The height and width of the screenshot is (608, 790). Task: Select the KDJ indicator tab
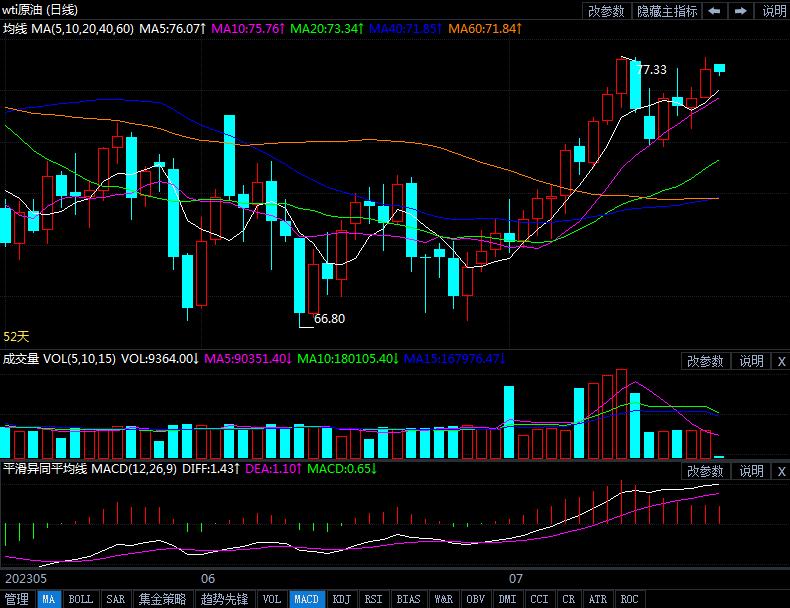click(342, 599)
